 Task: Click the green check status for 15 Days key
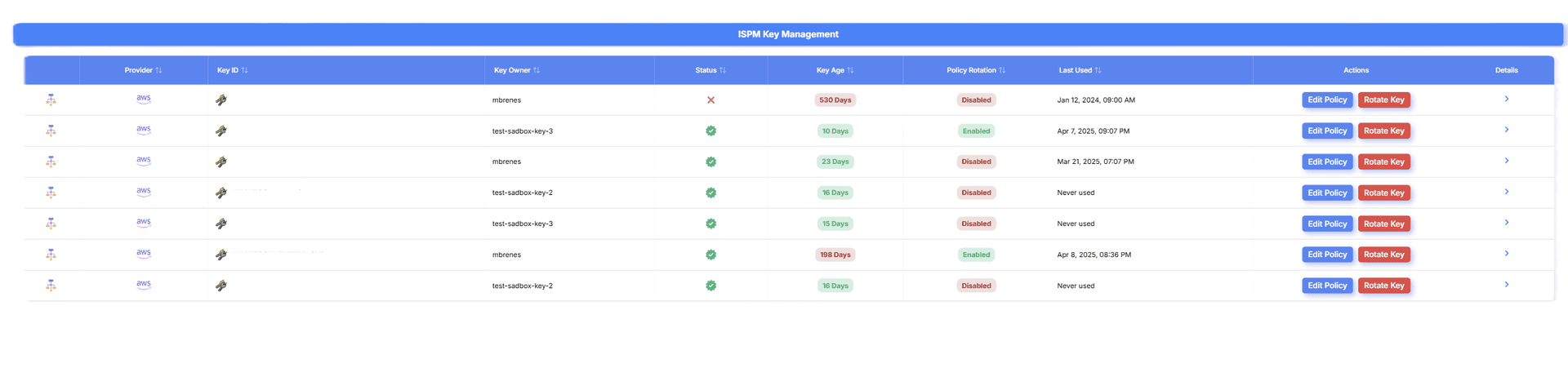pyautogui.click(x=710, y=224)
